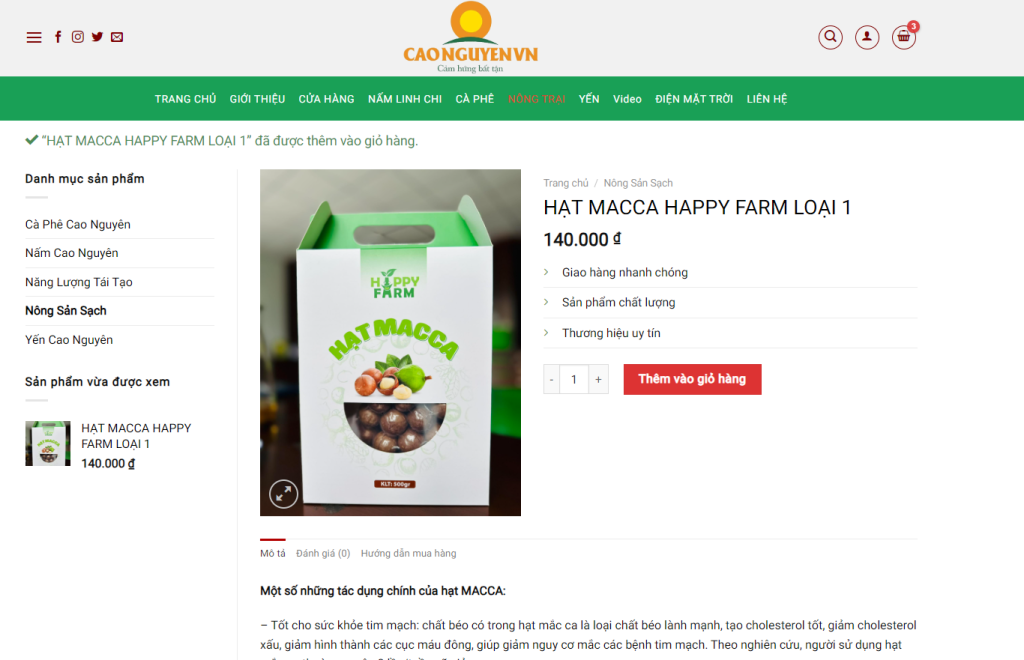This screenshot has width=1024, height=660.
Task: Open the hamburger menu icon
Action: [x=34, y=37]
